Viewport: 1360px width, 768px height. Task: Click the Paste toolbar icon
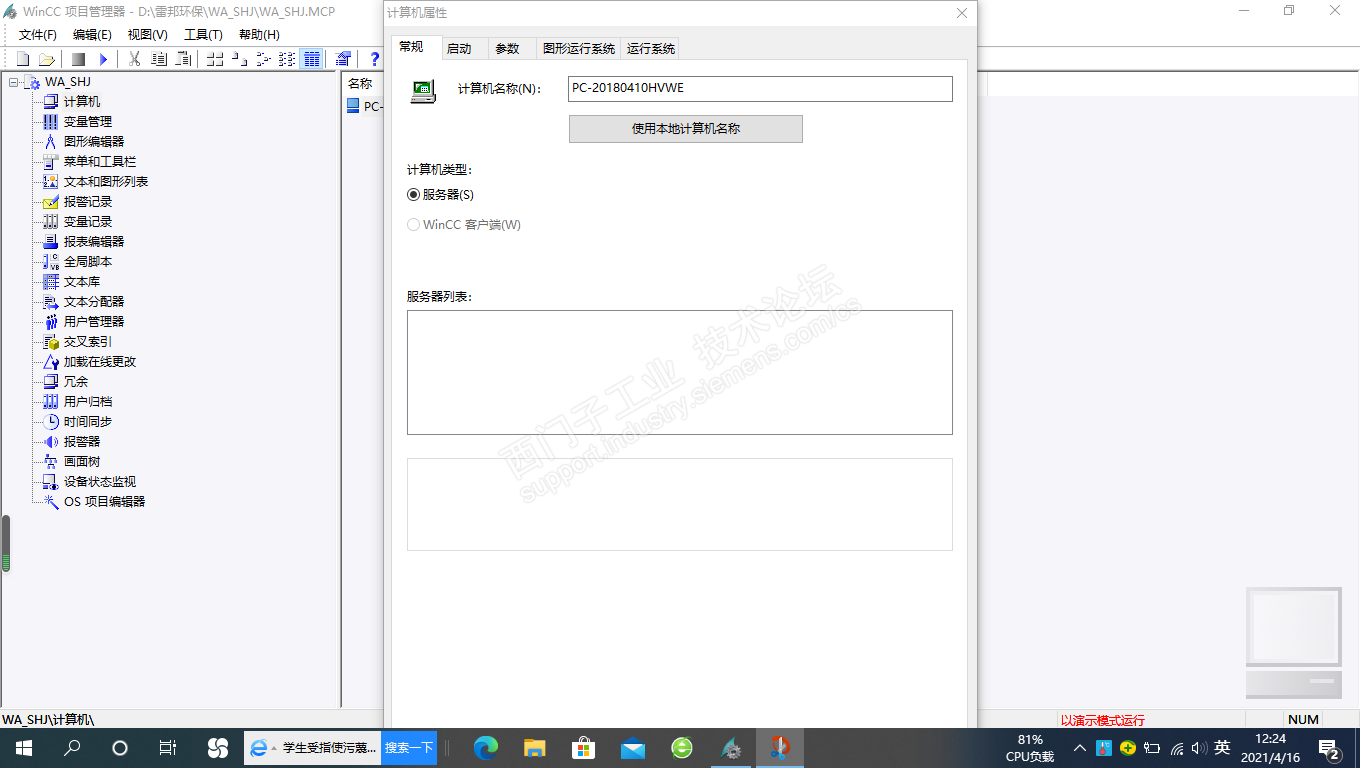(x=183, y=59)
